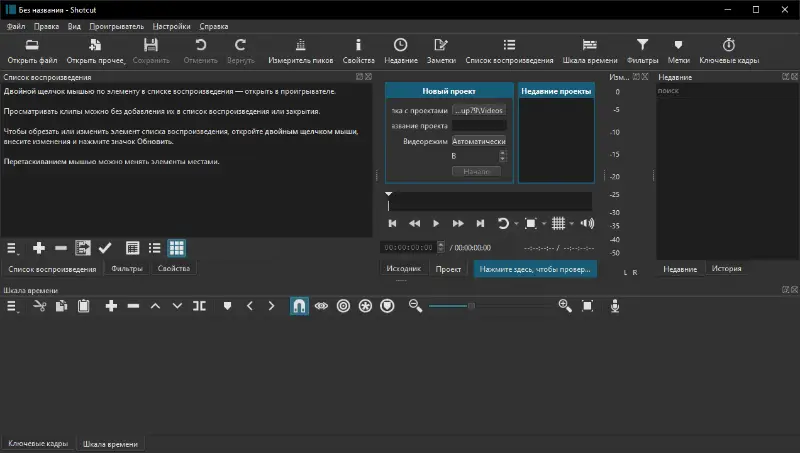Image resolution: width=800 pixels, height=453 pixels.
Task: Click the player volume speaker button
Action: [587, 223]
